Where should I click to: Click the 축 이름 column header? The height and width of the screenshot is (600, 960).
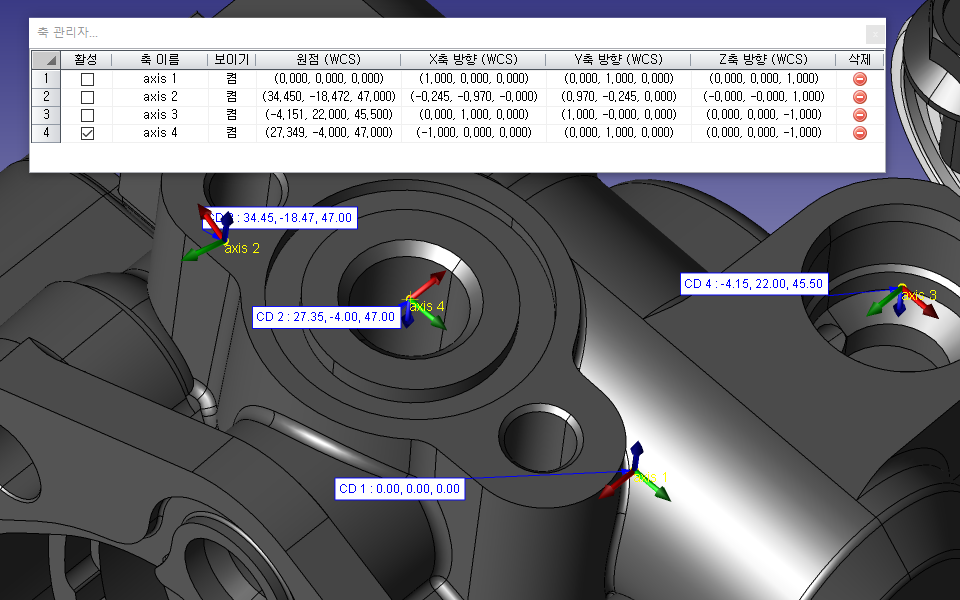160,59
